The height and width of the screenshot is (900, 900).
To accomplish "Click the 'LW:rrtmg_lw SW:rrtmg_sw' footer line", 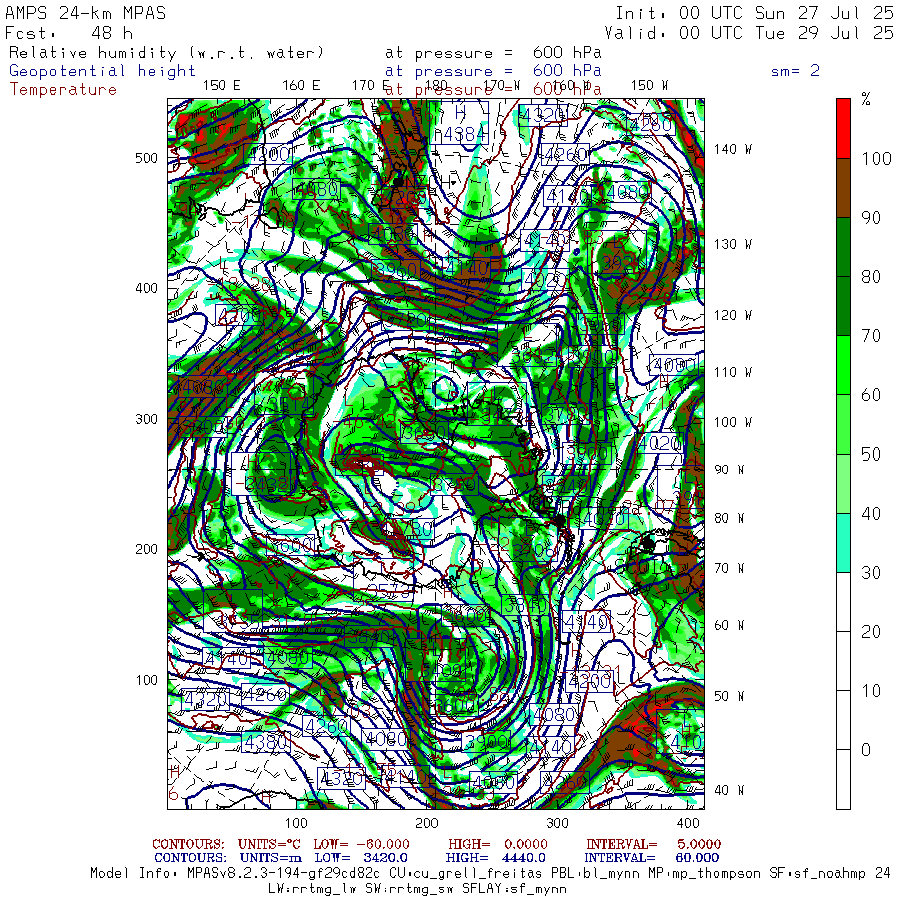I will click(x=417, y=889).
